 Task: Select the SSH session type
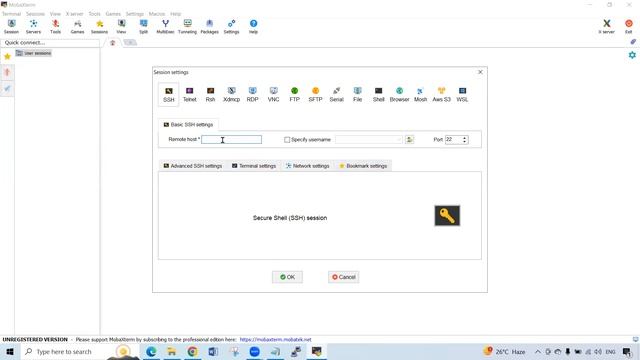(169, 94)
